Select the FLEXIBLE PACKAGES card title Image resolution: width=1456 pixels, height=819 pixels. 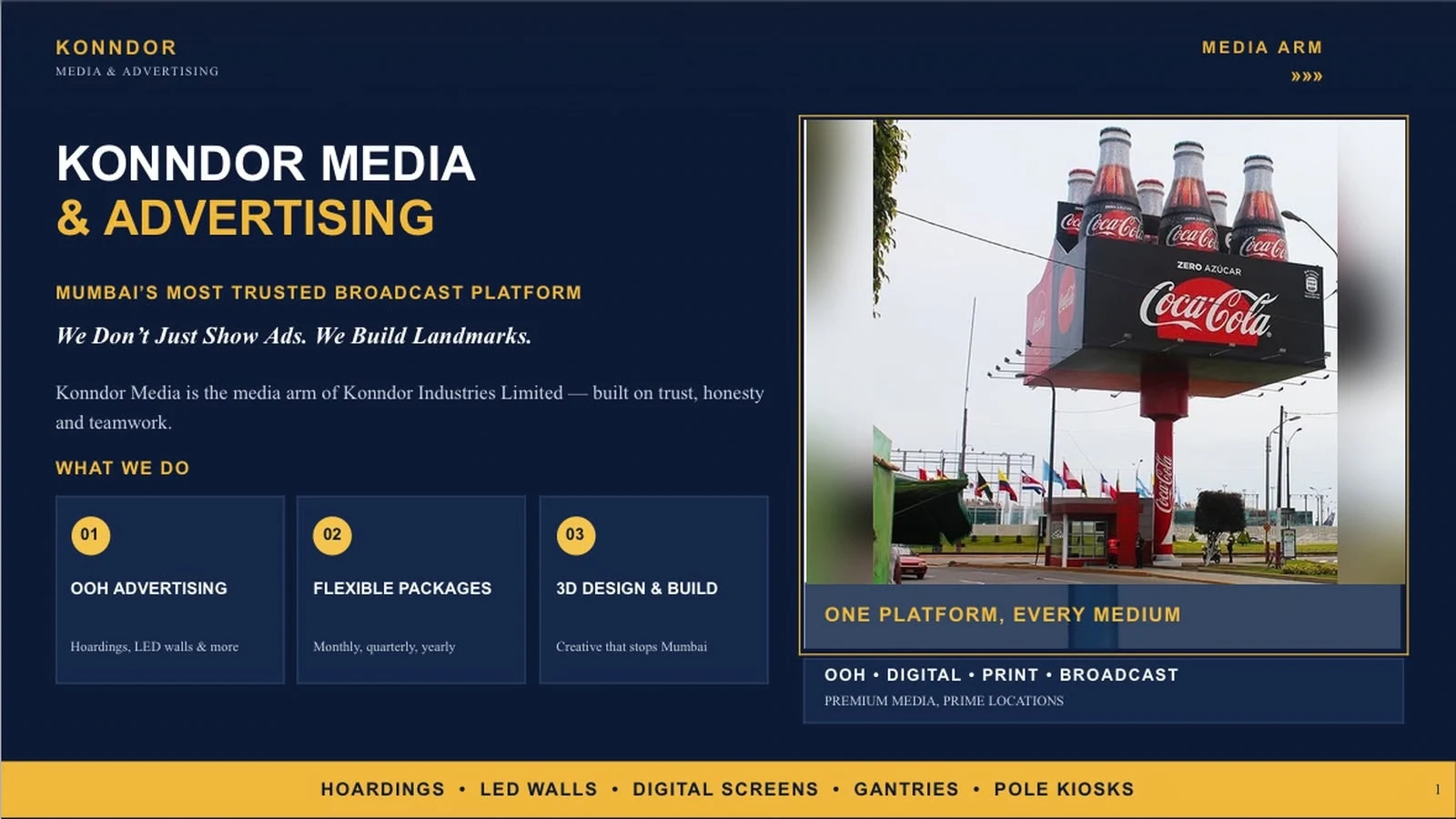tap(402, 589)
